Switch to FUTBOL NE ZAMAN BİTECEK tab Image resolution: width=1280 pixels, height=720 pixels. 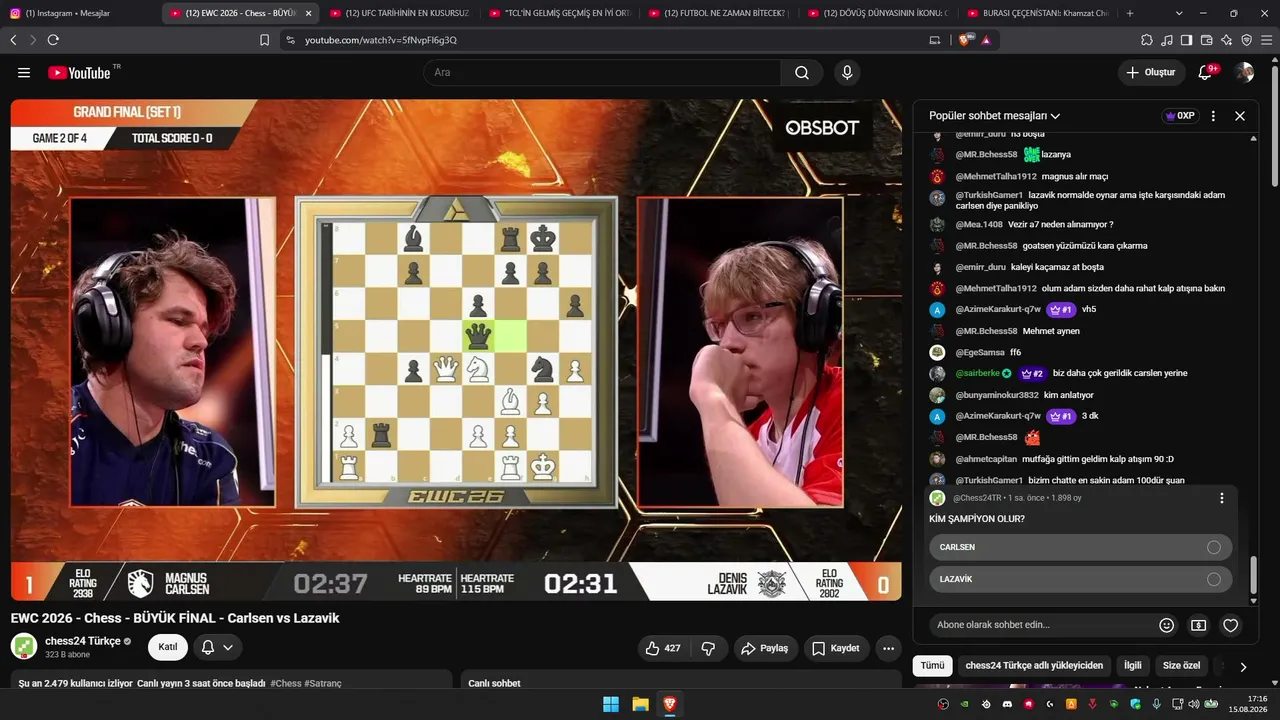[719, 13]
